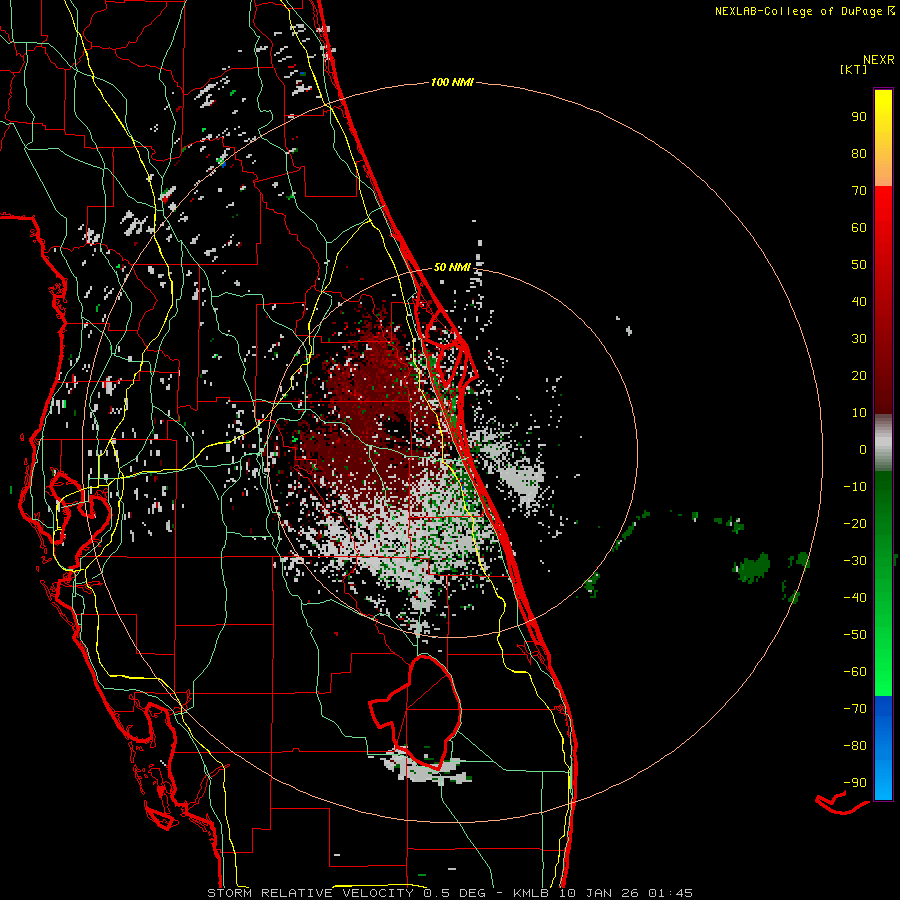Click the 100 NMI range ring label
Image resolution: width=900 pixels, height=900 pixels.
click(x=452, y=83)
